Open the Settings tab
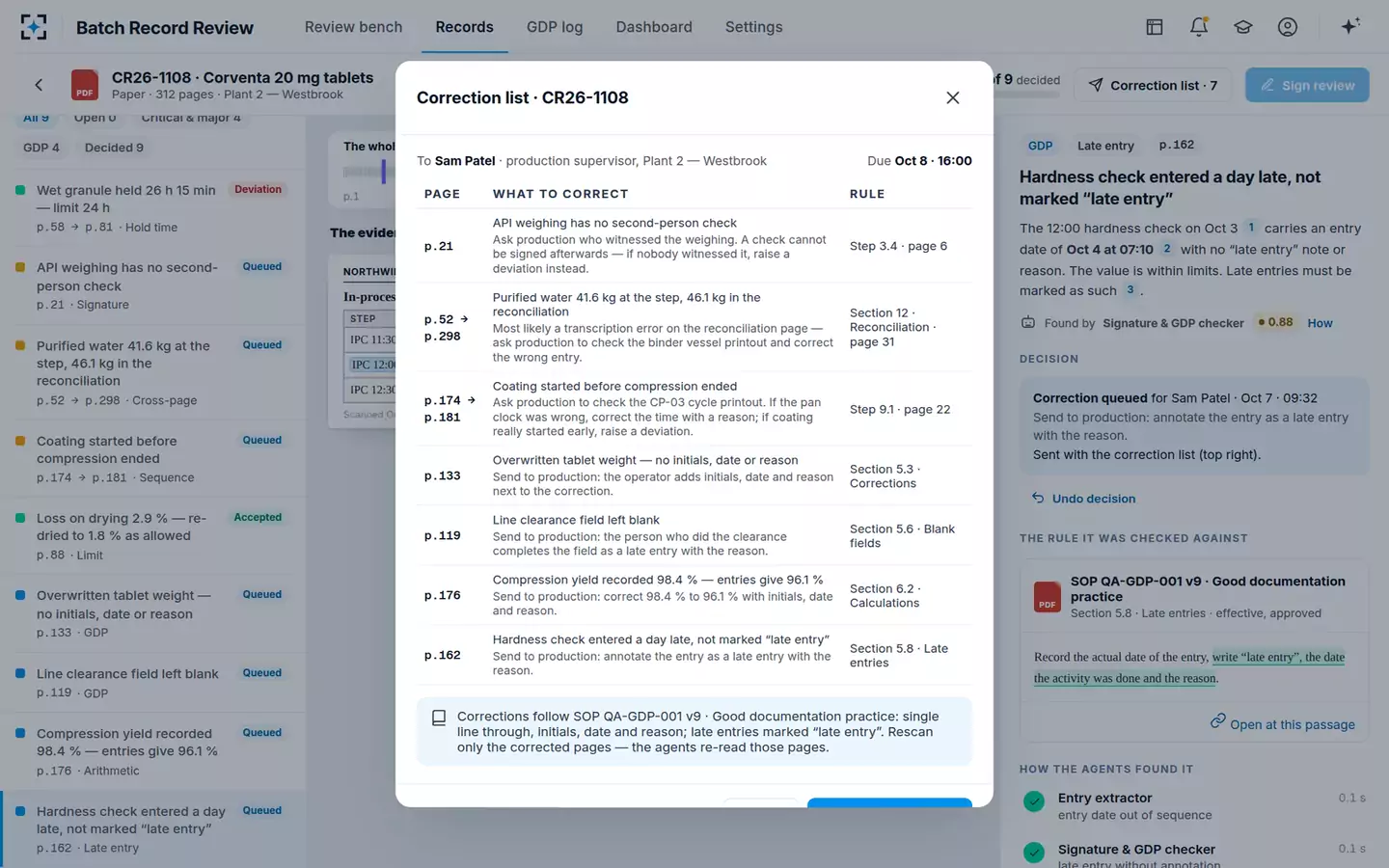Viewport: 1389px width, 868px height. (x=754, y=27)
